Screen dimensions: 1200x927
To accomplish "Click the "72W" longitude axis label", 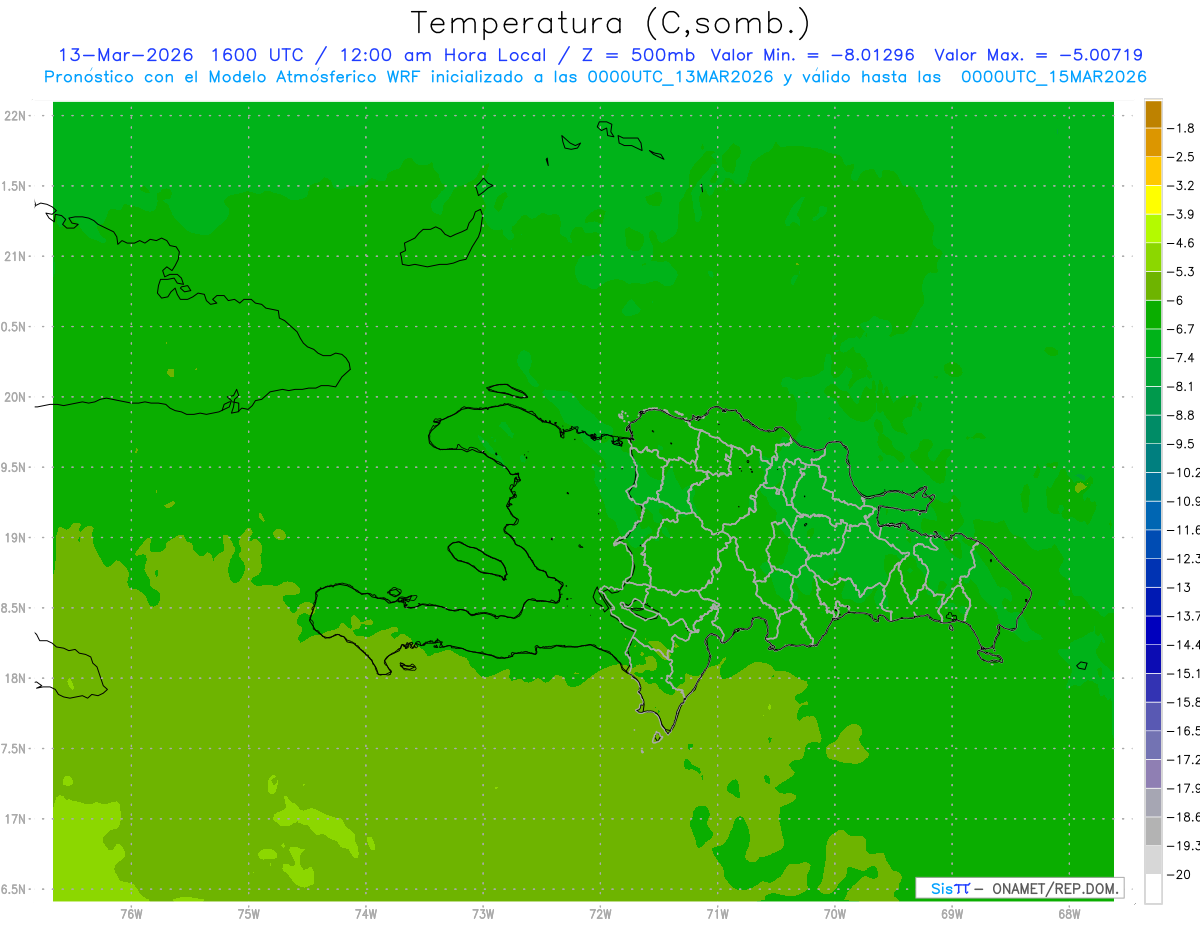I will pyautogui.click(x=601, y=912).
